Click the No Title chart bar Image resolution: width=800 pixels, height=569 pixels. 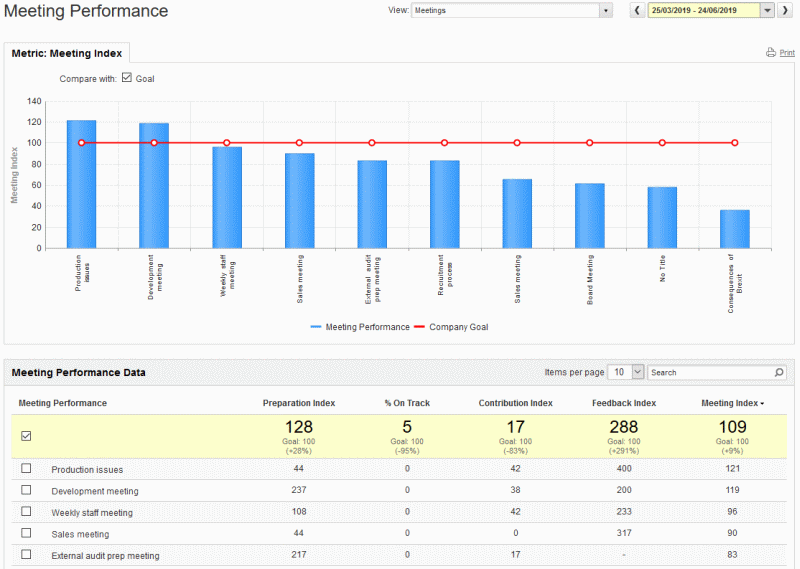click(x=662, y=217)
